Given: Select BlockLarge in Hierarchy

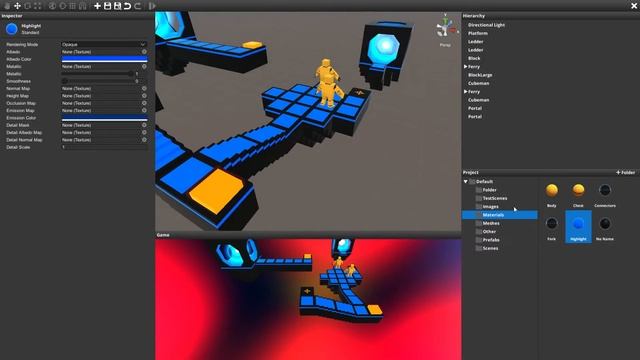Looking at the screenshot, I should (480, 75).
